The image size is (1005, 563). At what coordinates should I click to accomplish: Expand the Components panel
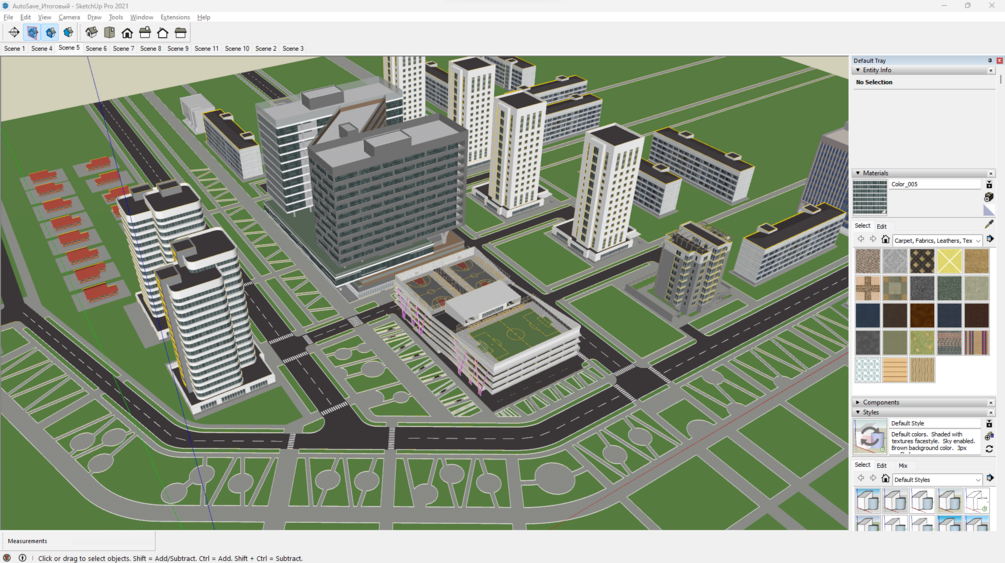tap(858, 403)
